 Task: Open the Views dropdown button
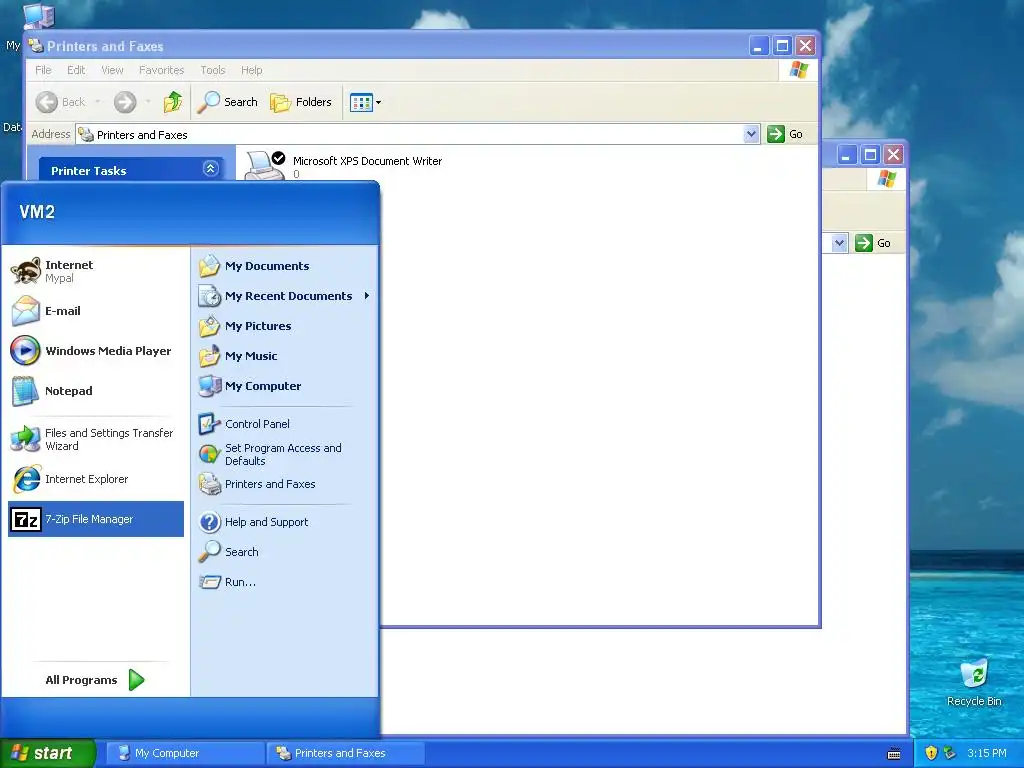pyautogui.click(x=365, y=102)
